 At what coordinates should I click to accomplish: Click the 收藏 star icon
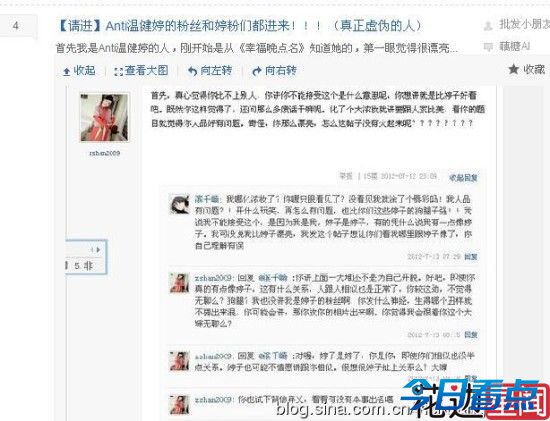click(514, 69)
